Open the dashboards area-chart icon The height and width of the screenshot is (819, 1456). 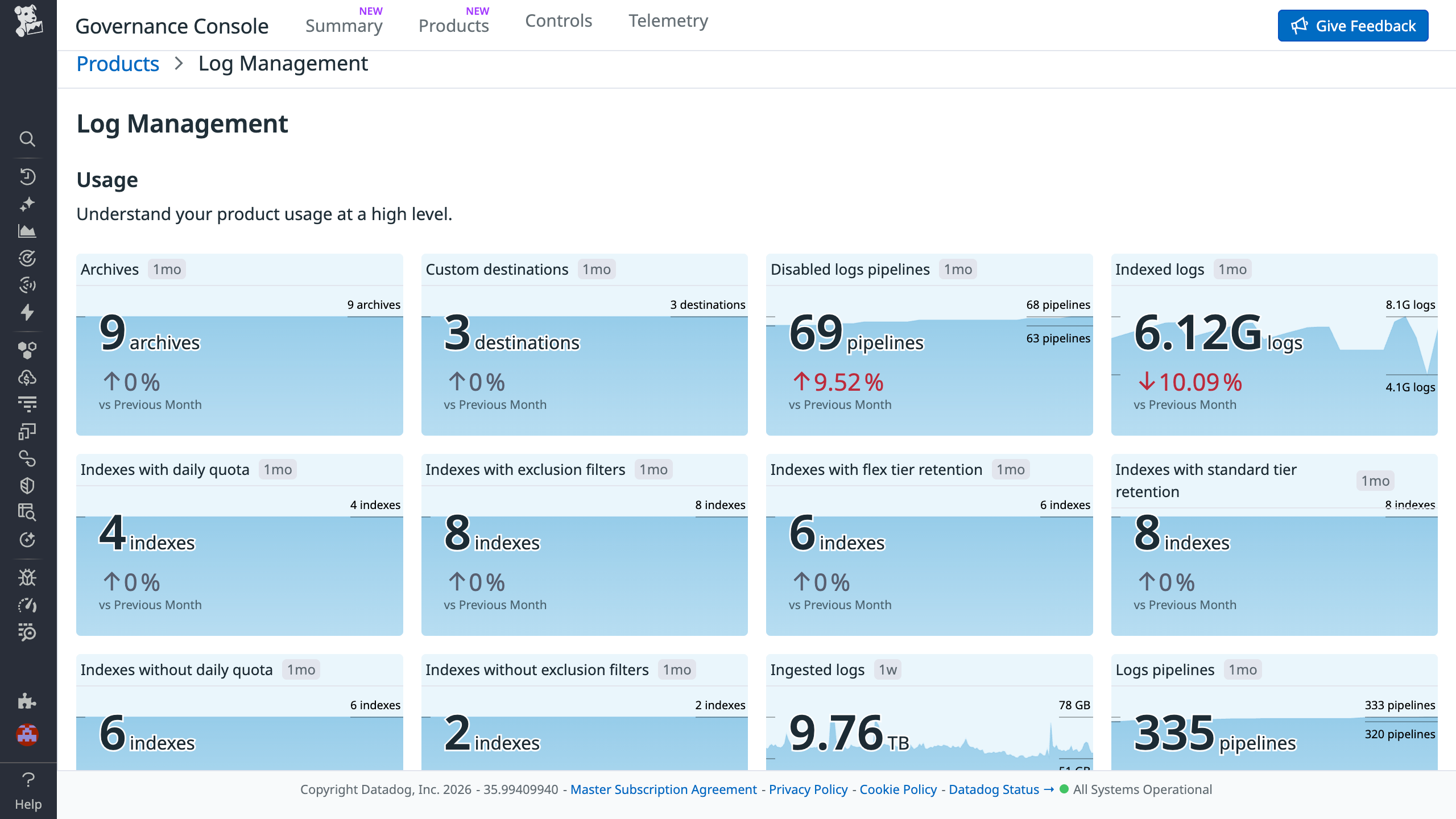pos(27,231)
